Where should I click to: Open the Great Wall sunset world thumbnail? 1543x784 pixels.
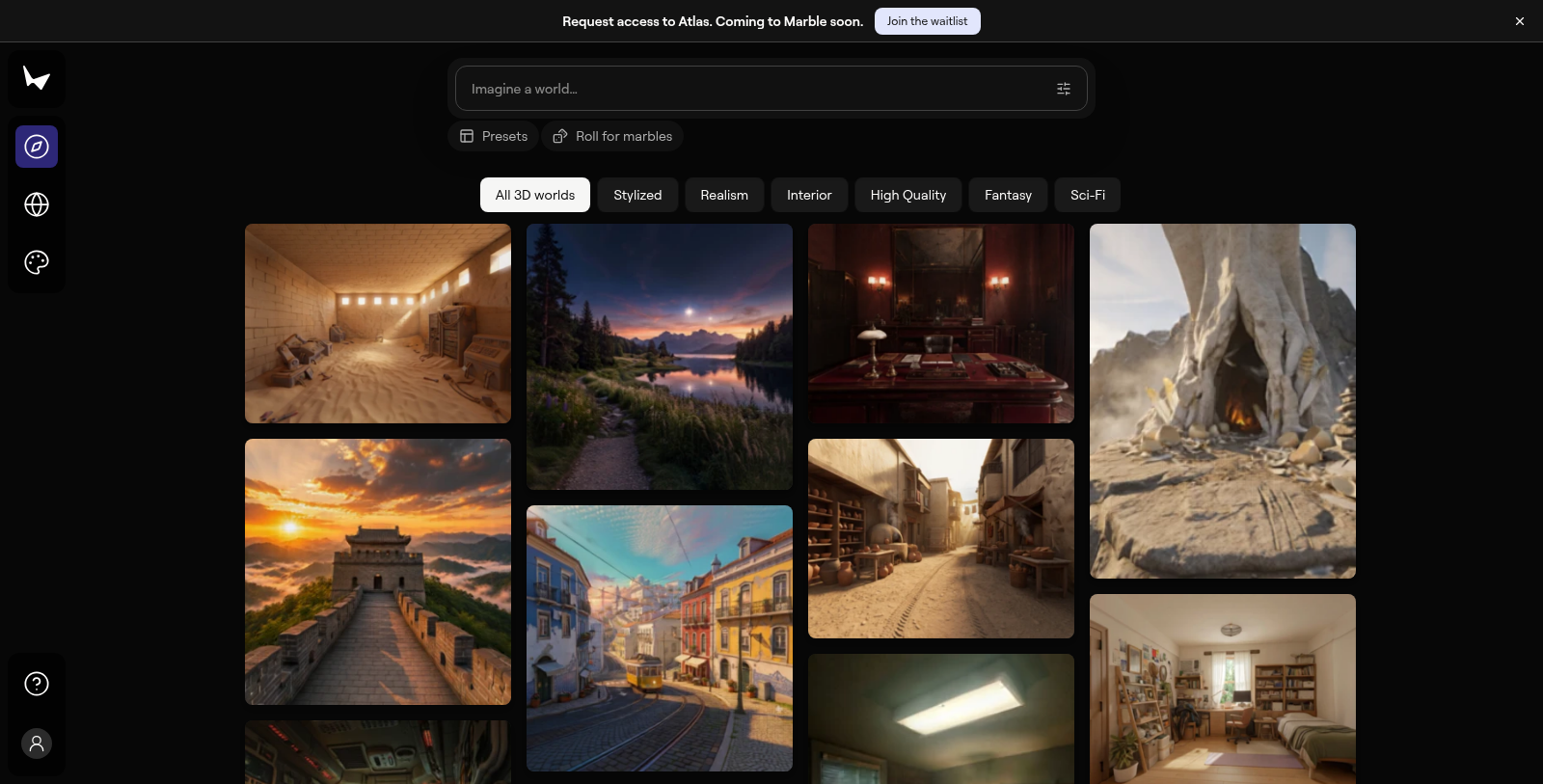378,572
